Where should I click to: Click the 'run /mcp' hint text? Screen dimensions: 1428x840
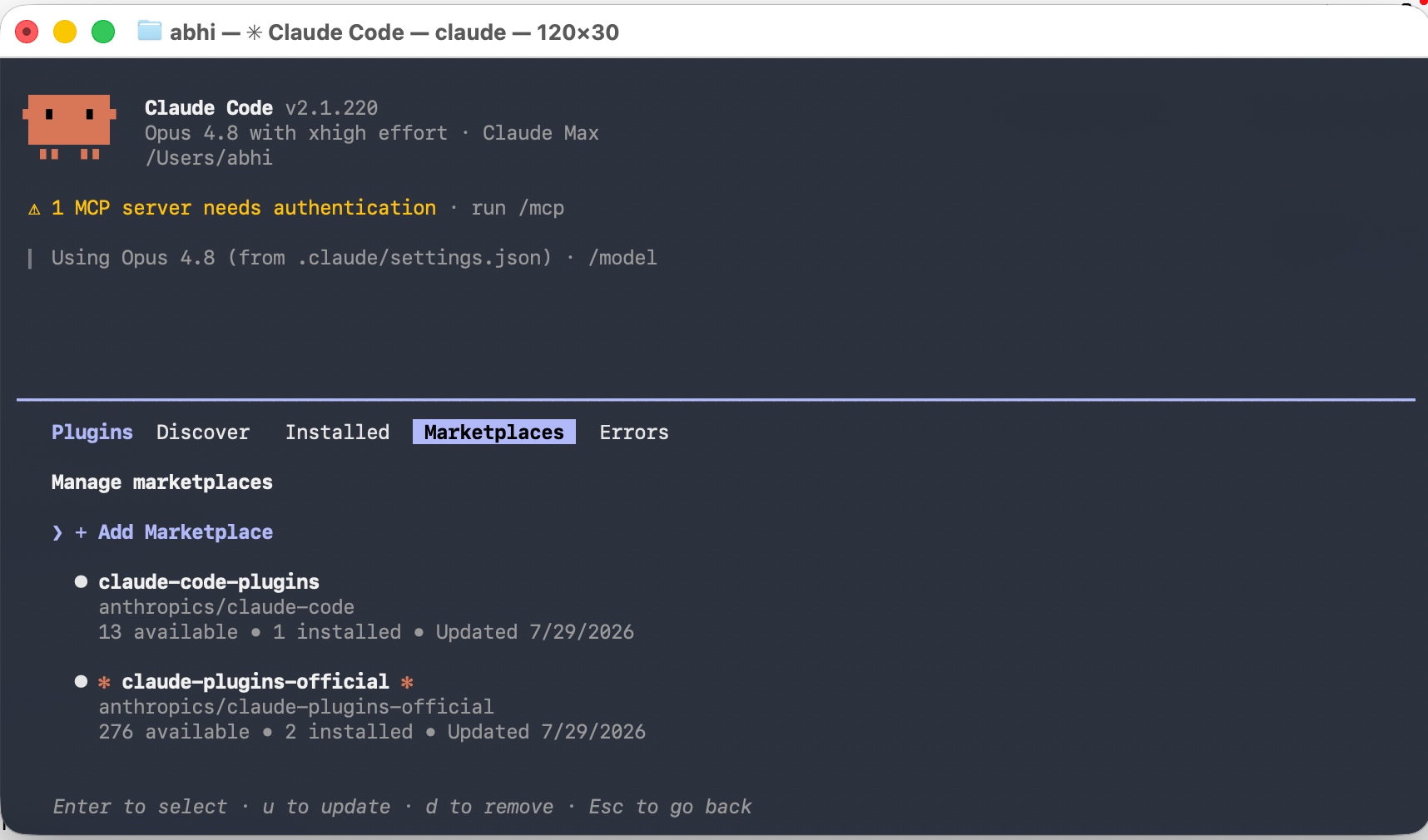coord(518,208)
